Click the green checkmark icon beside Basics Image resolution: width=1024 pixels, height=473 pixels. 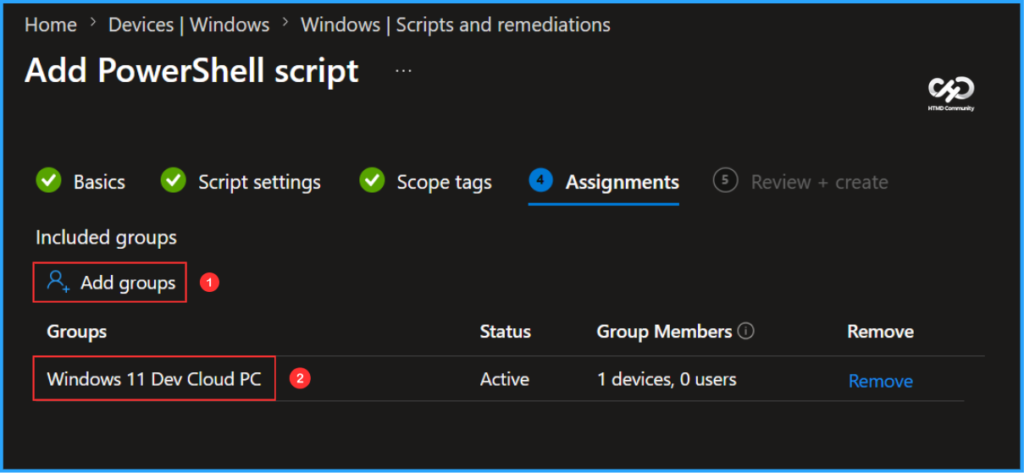[x=48, y=181]
